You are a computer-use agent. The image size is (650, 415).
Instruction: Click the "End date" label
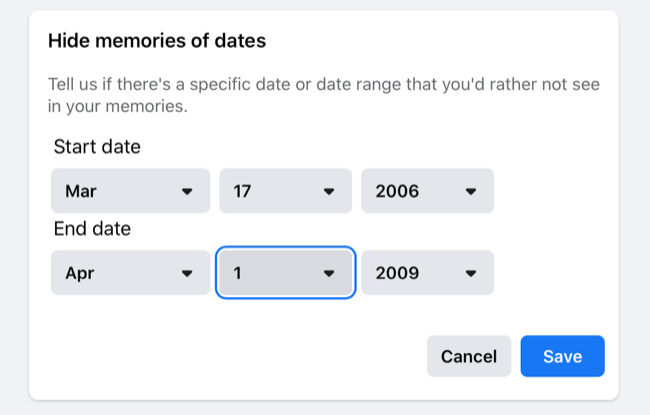[x=92, y=229]
